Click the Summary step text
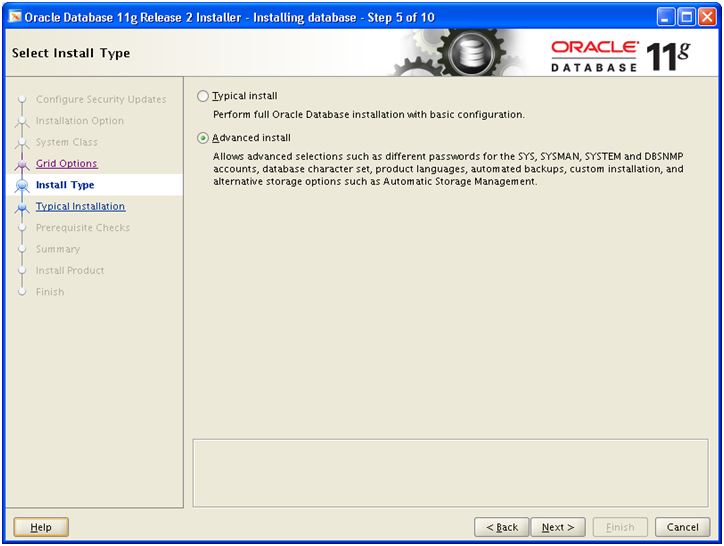 [58, 249]
